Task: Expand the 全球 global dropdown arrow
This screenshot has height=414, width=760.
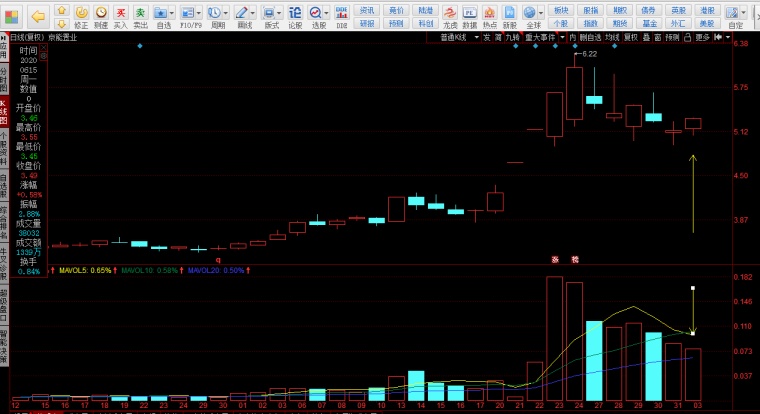Action: (x=541, y=13)
